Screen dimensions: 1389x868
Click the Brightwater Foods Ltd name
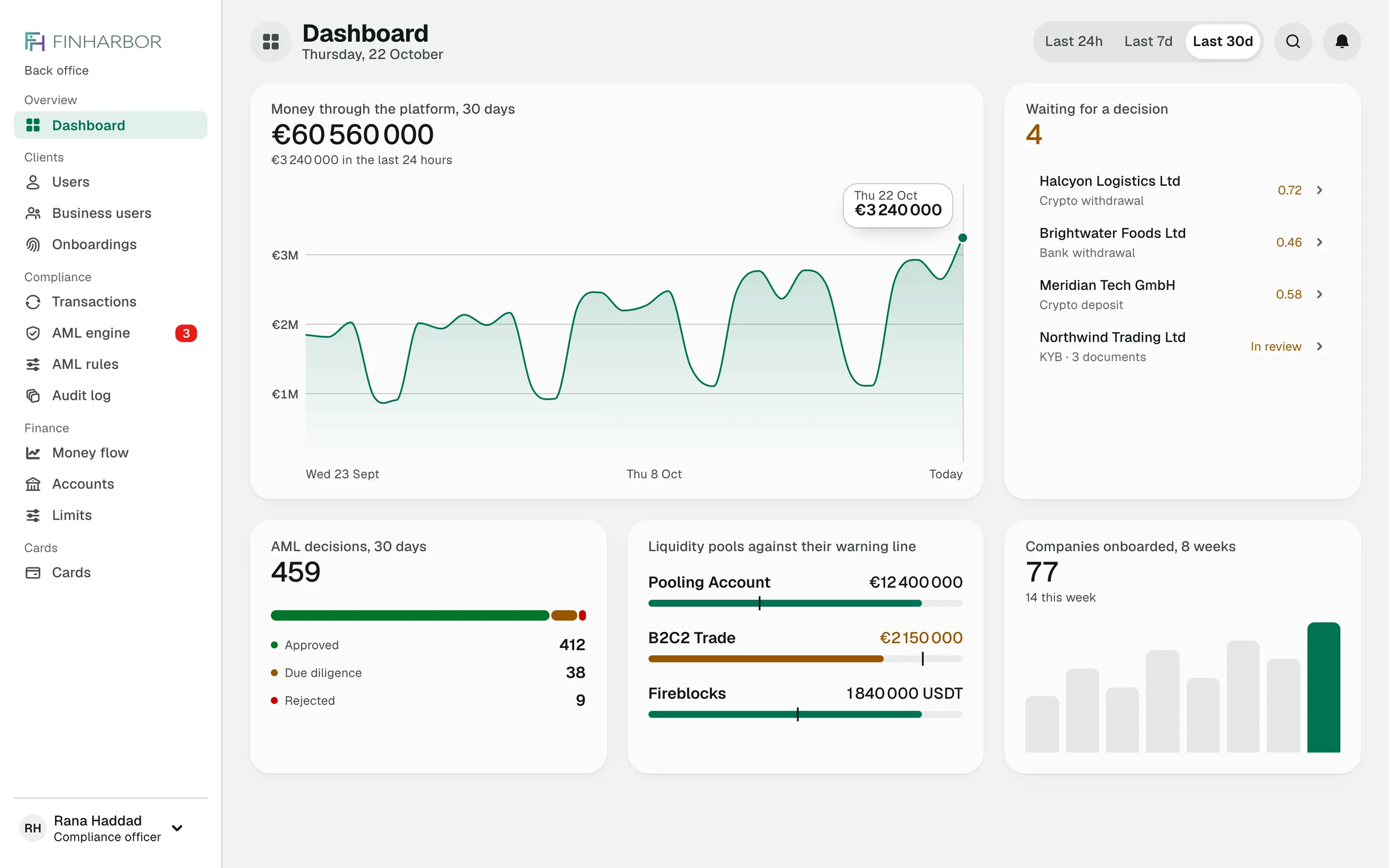pyautogui.click(x=1112, y=233)
